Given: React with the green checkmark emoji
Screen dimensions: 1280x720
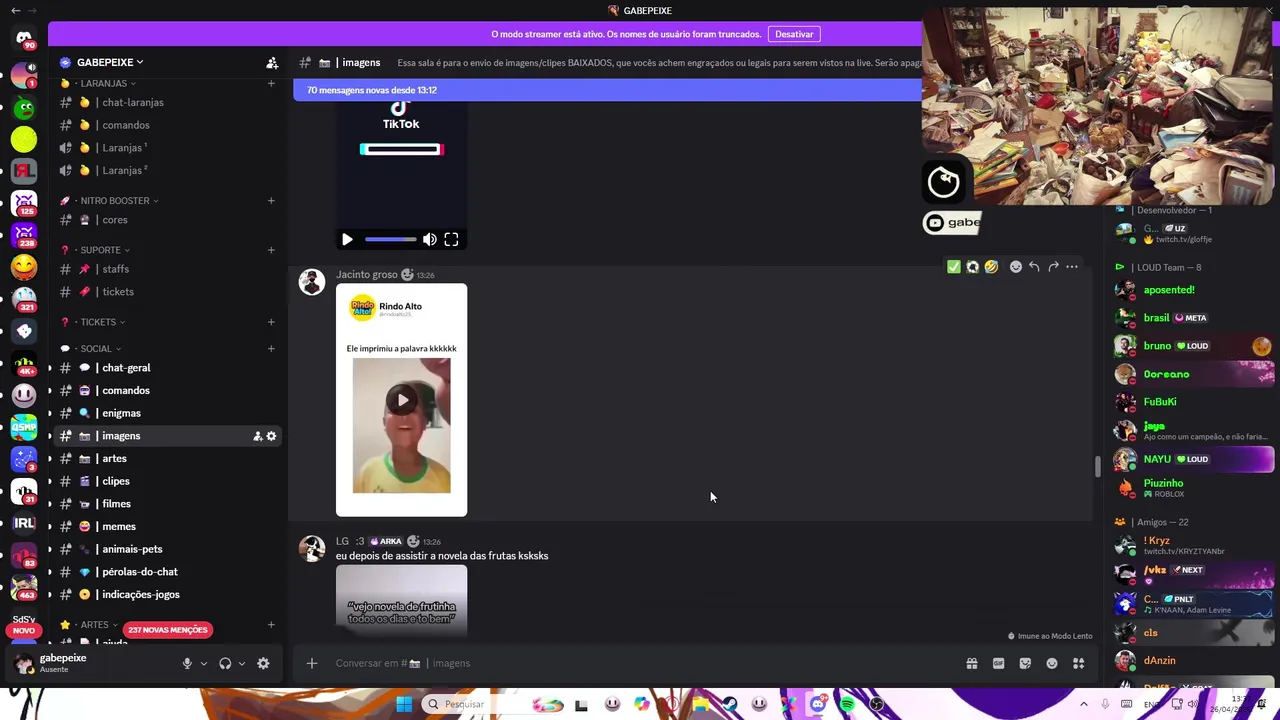Looking at the screenshot, I should [953, 267].
